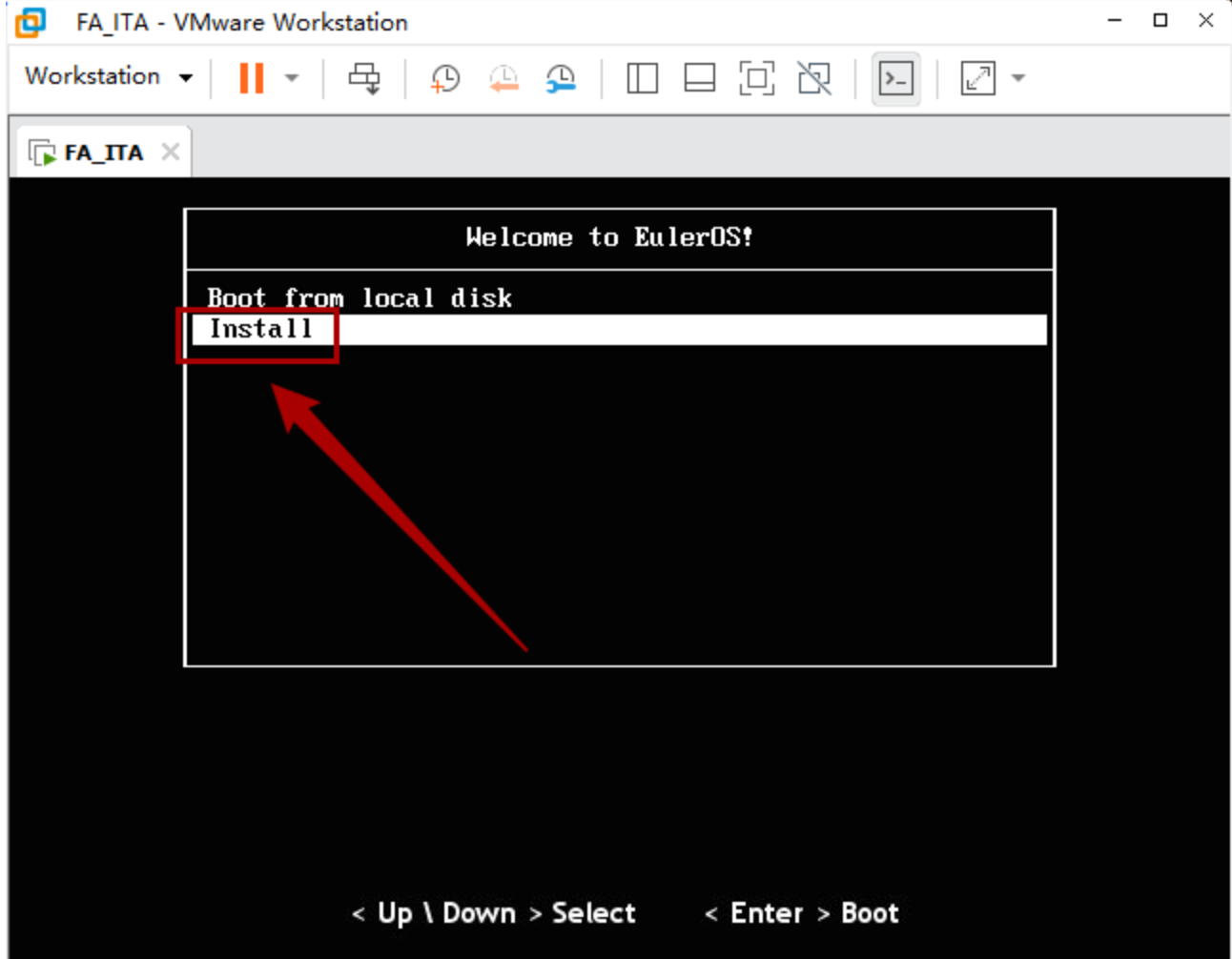Minimize the VMware Workstation window
The width and height of the screenshot is (1232, 959).
click(1115, 20)
